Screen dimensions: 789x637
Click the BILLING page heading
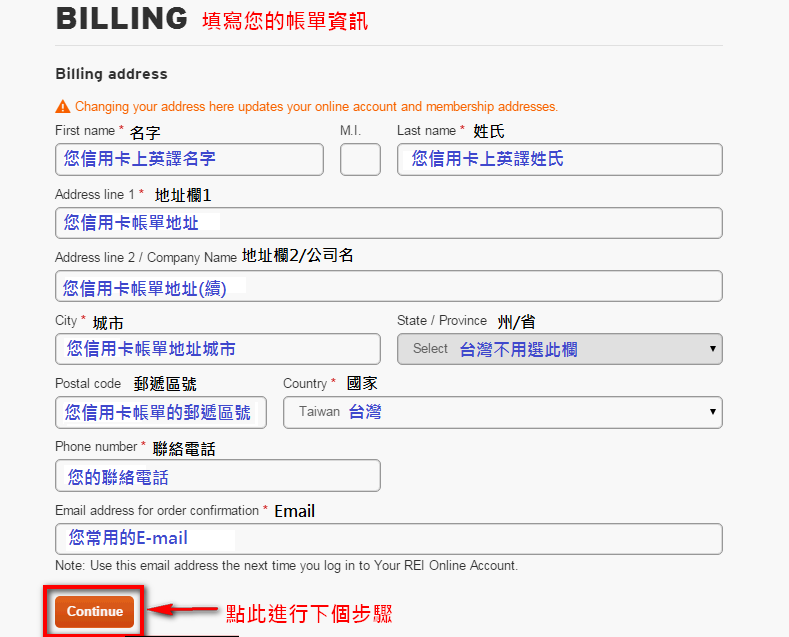(122, 19)
